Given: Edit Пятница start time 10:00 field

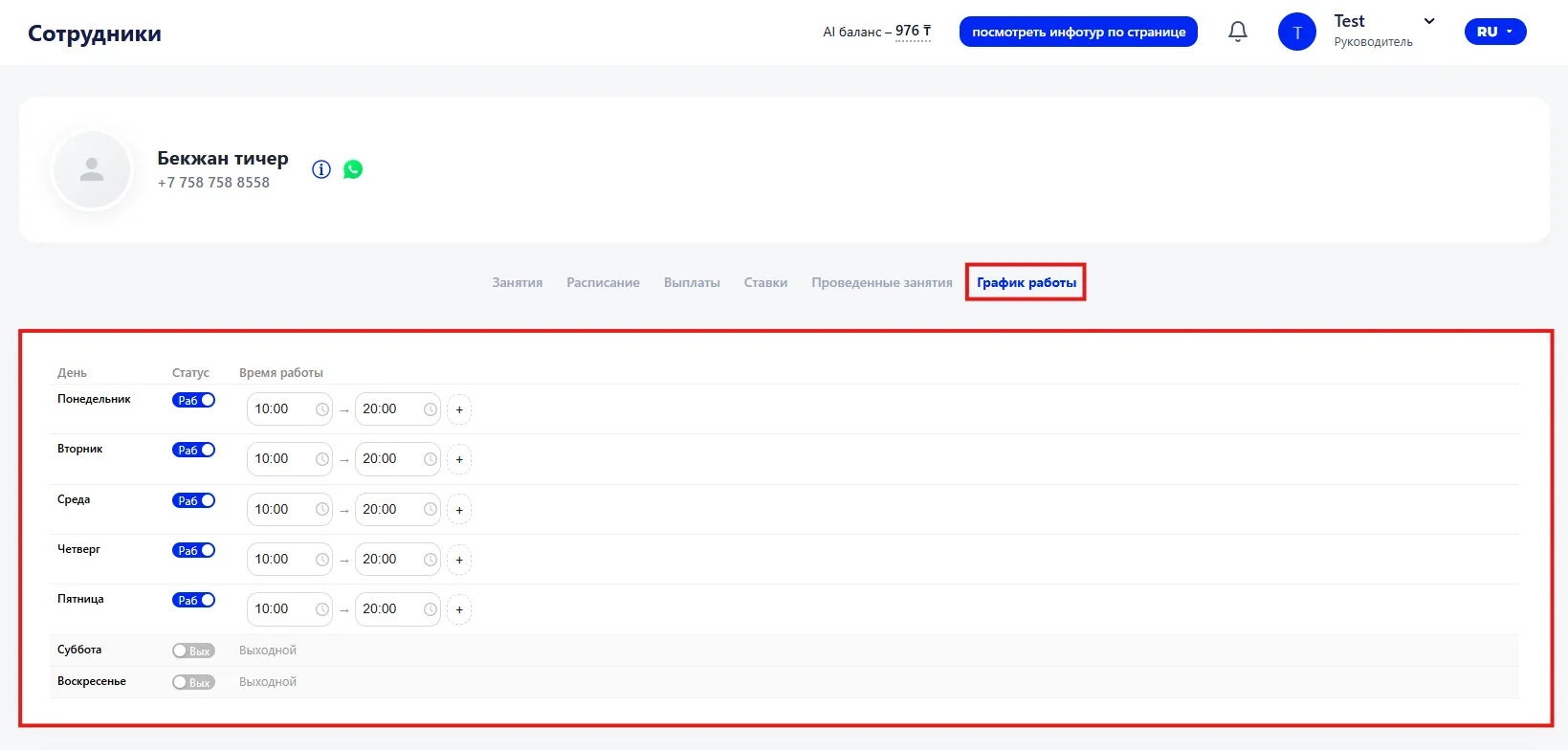Looking at the screenshot, I should click(x=290, y=608).
